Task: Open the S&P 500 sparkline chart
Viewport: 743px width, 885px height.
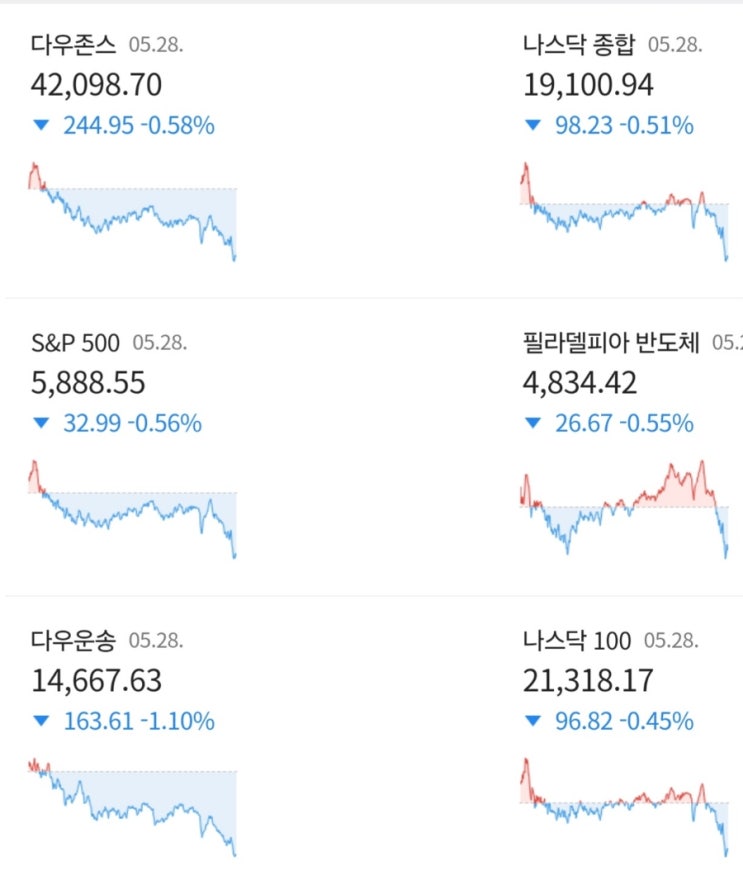Action: click(x=133, y=507)
